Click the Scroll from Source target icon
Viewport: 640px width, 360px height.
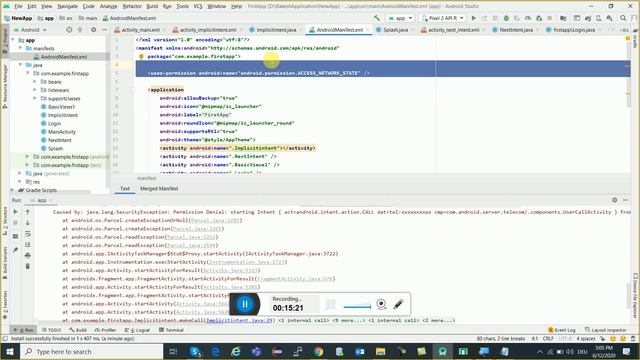(x=69, y=30)
